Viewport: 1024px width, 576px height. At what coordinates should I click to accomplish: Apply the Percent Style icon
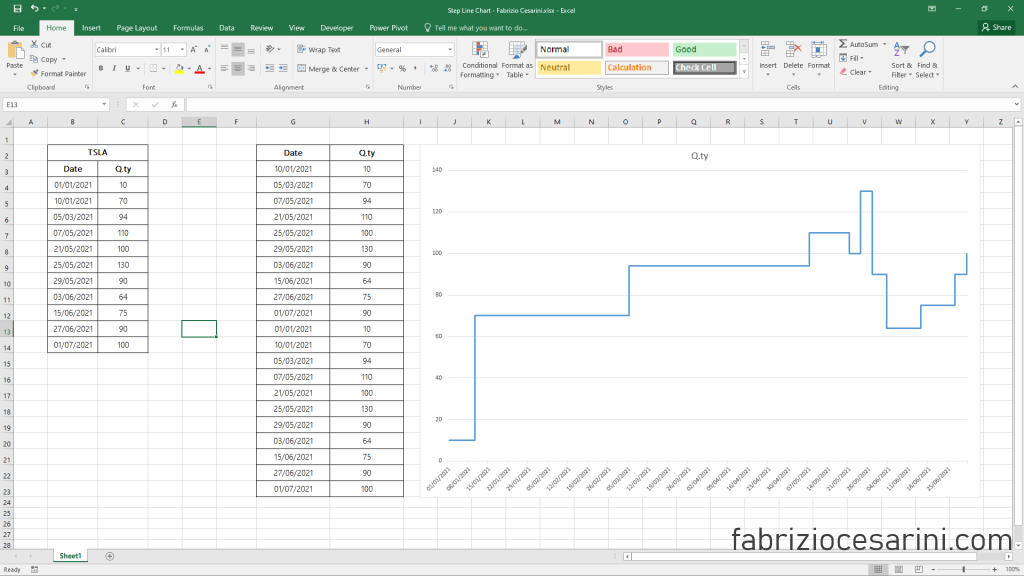[403, 68]
